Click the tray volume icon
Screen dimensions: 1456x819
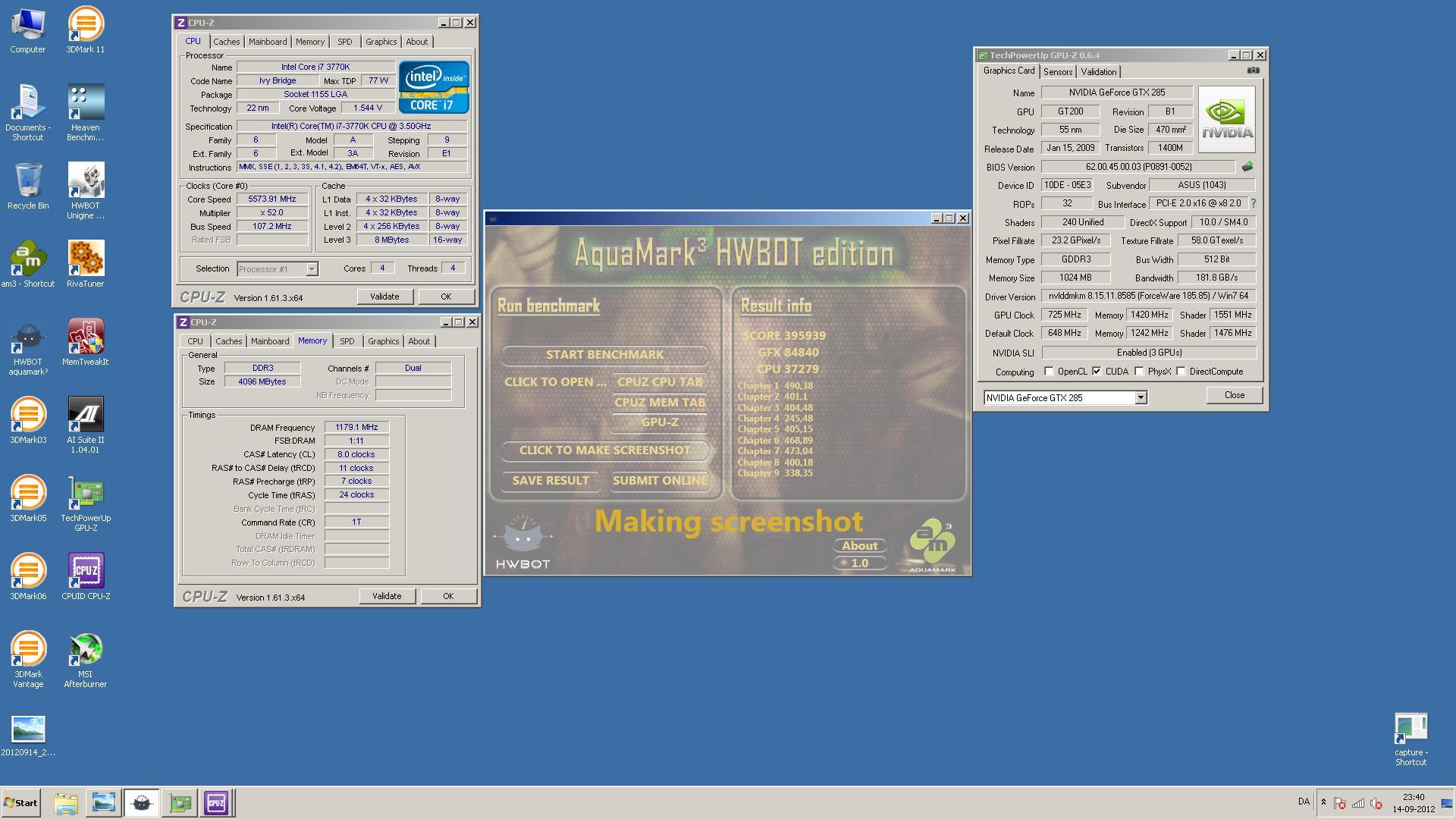1376,803
